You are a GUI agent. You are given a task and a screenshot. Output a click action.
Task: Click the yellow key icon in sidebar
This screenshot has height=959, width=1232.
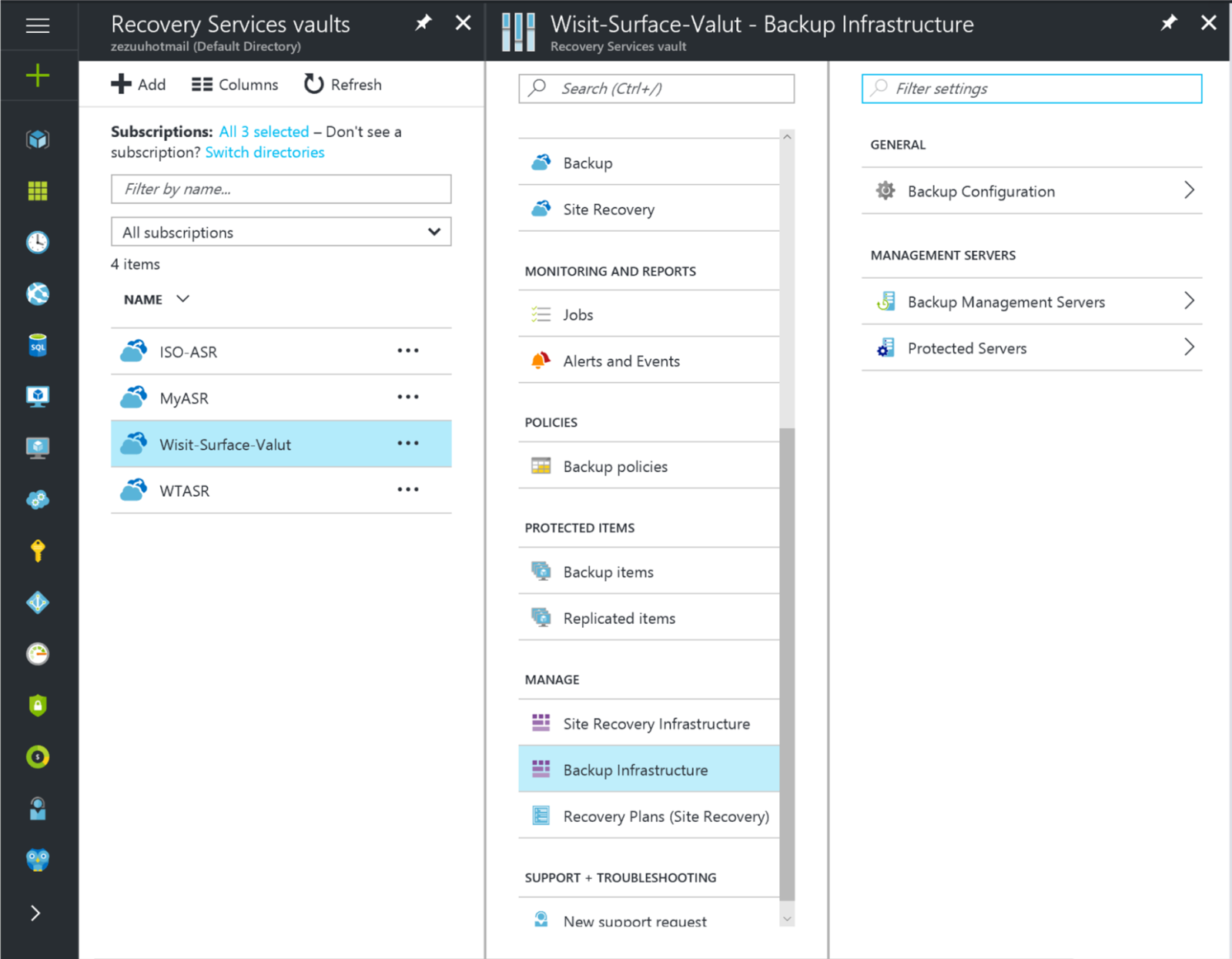37,550
